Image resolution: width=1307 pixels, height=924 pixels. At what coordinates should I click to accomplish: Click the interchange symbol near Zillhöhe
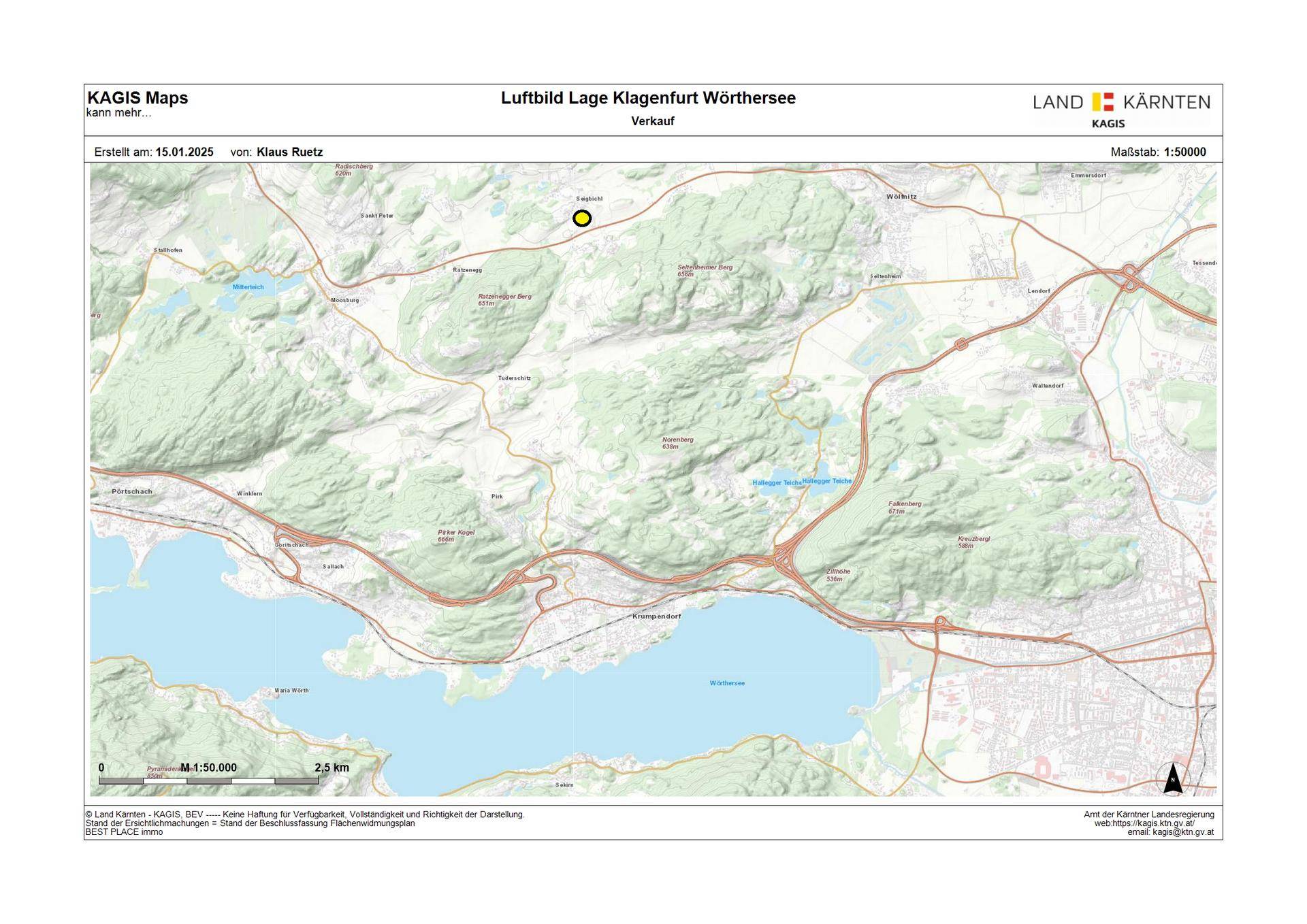[x=781, y=561]
